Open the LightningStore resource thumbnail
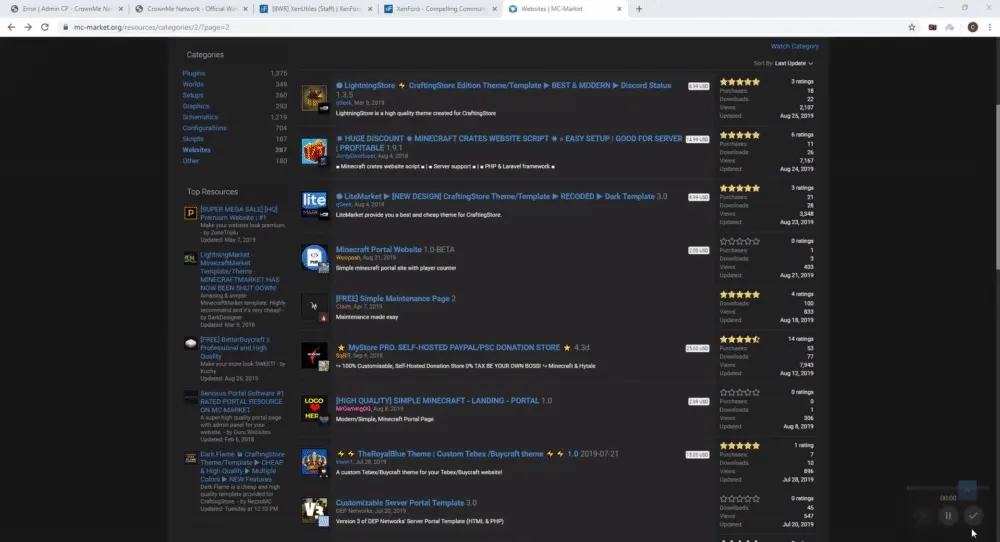Screen dimensions: 1000x542 pyautogui.click(x=314, y=98)
